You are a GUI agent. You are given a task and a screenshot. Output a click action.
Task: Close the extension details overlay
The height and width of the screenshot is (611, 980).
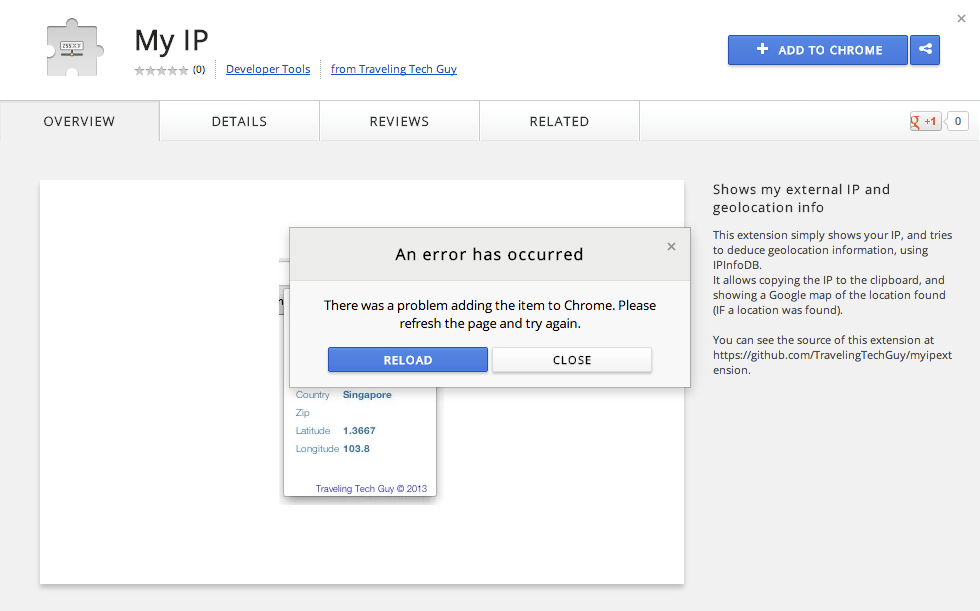[961, 19]
